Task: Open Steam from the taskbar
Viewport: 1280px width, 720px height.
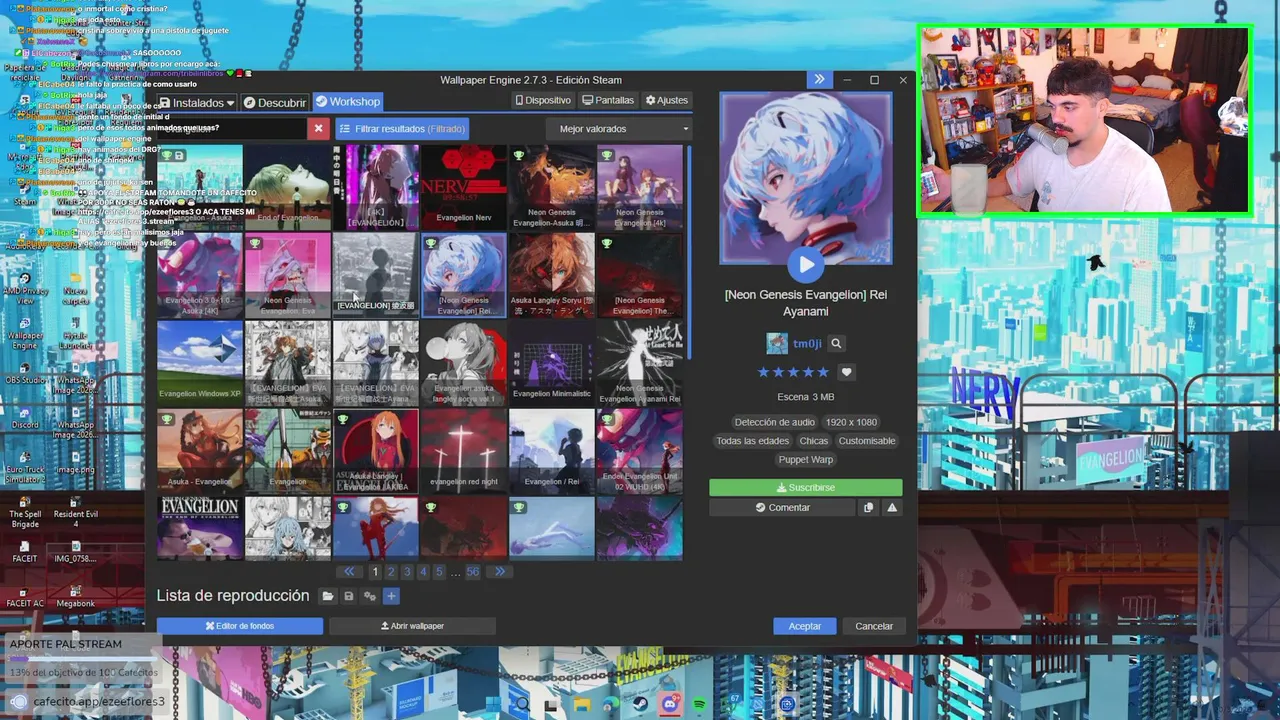Action: pyautogui.click(x=640, y=705)
